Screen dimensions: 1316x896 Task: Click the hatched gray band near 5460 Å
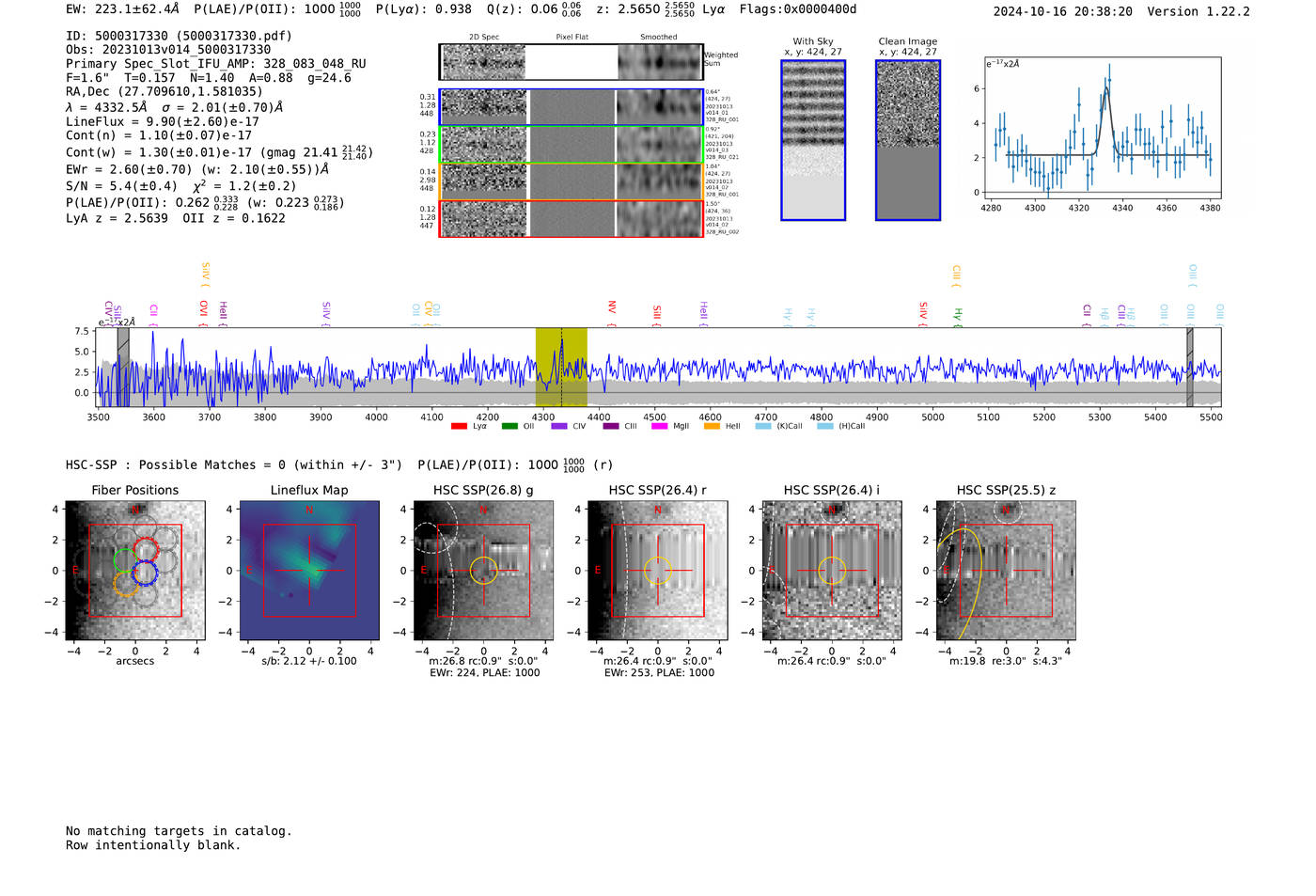1189,367
